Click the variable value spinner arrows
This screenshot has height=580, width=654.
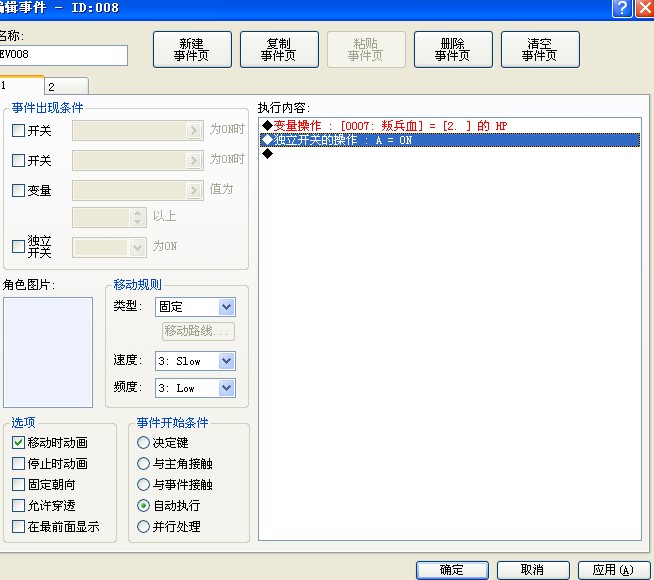[x=137, y=218]
